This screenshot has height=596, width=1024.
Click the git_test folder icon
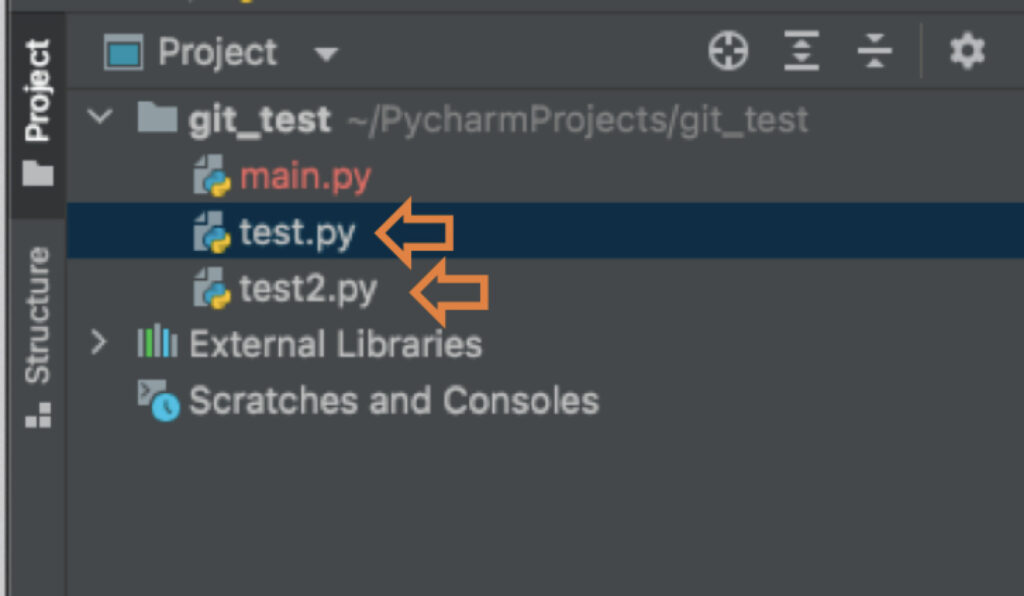click(157, 118)
